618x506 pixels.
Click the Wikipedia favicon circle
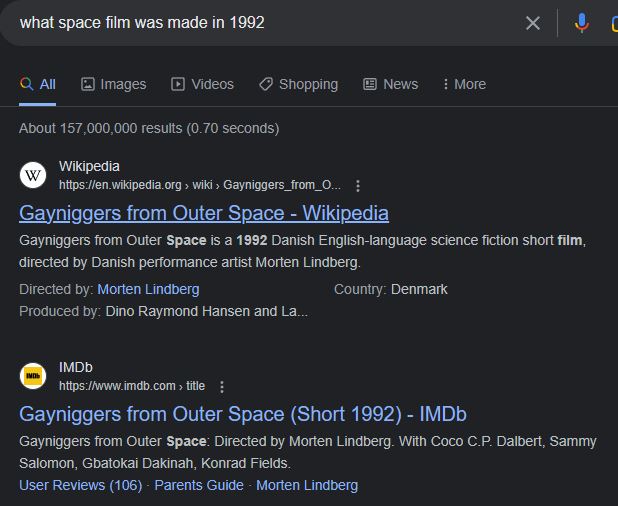point(33,175)
